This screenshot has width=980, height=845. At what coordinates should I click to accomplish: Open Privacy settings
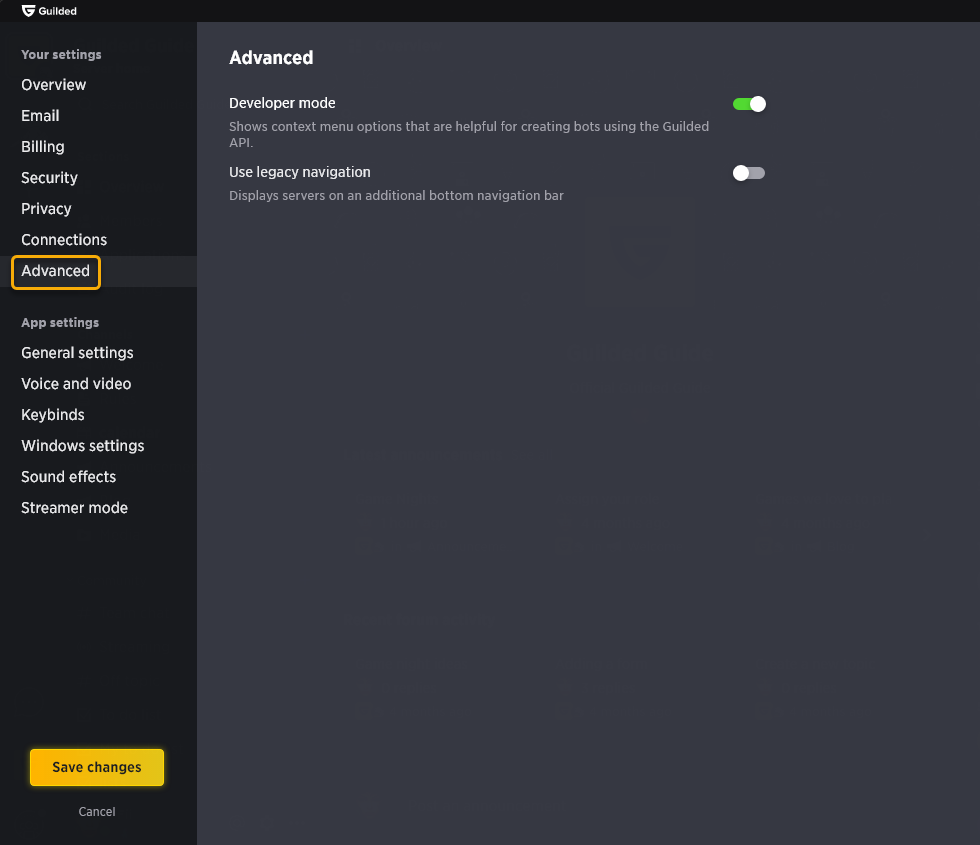(x=46, y=209)
